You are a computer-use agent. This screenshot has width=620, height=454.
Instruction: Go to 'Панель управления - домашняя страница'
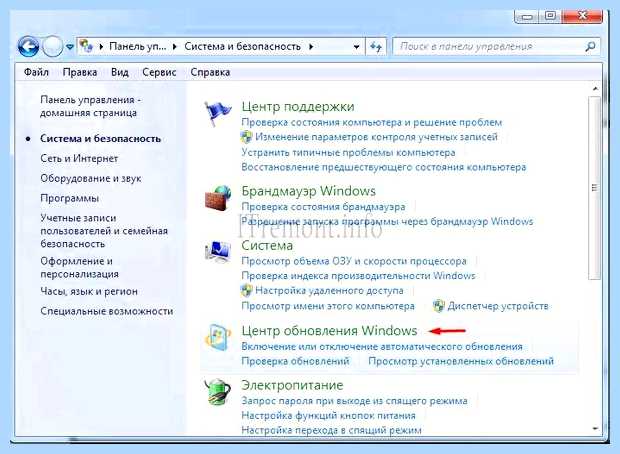coord(91,106)
